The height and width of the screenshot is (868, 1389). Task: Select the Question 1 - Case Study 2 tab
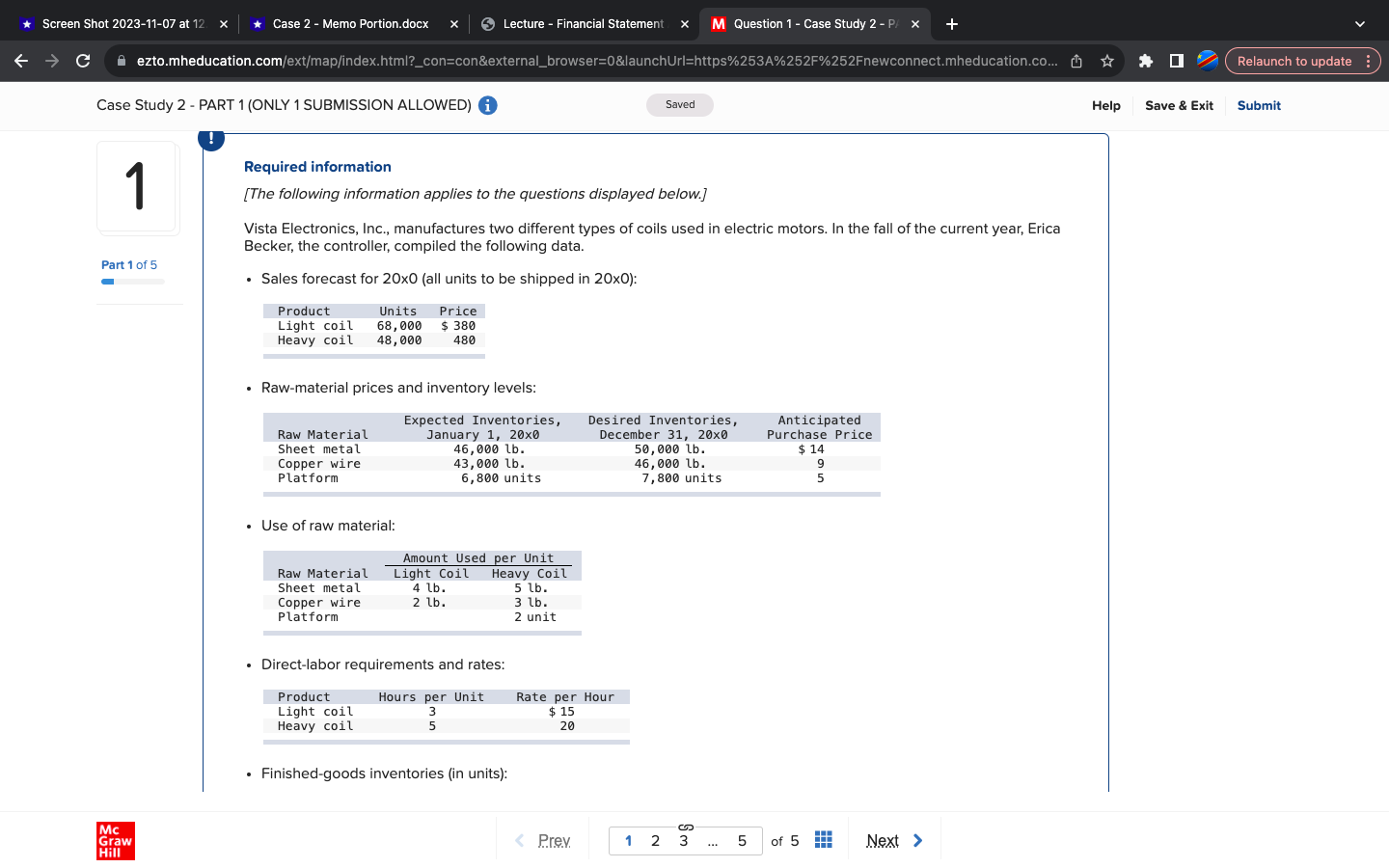[814, 24]
